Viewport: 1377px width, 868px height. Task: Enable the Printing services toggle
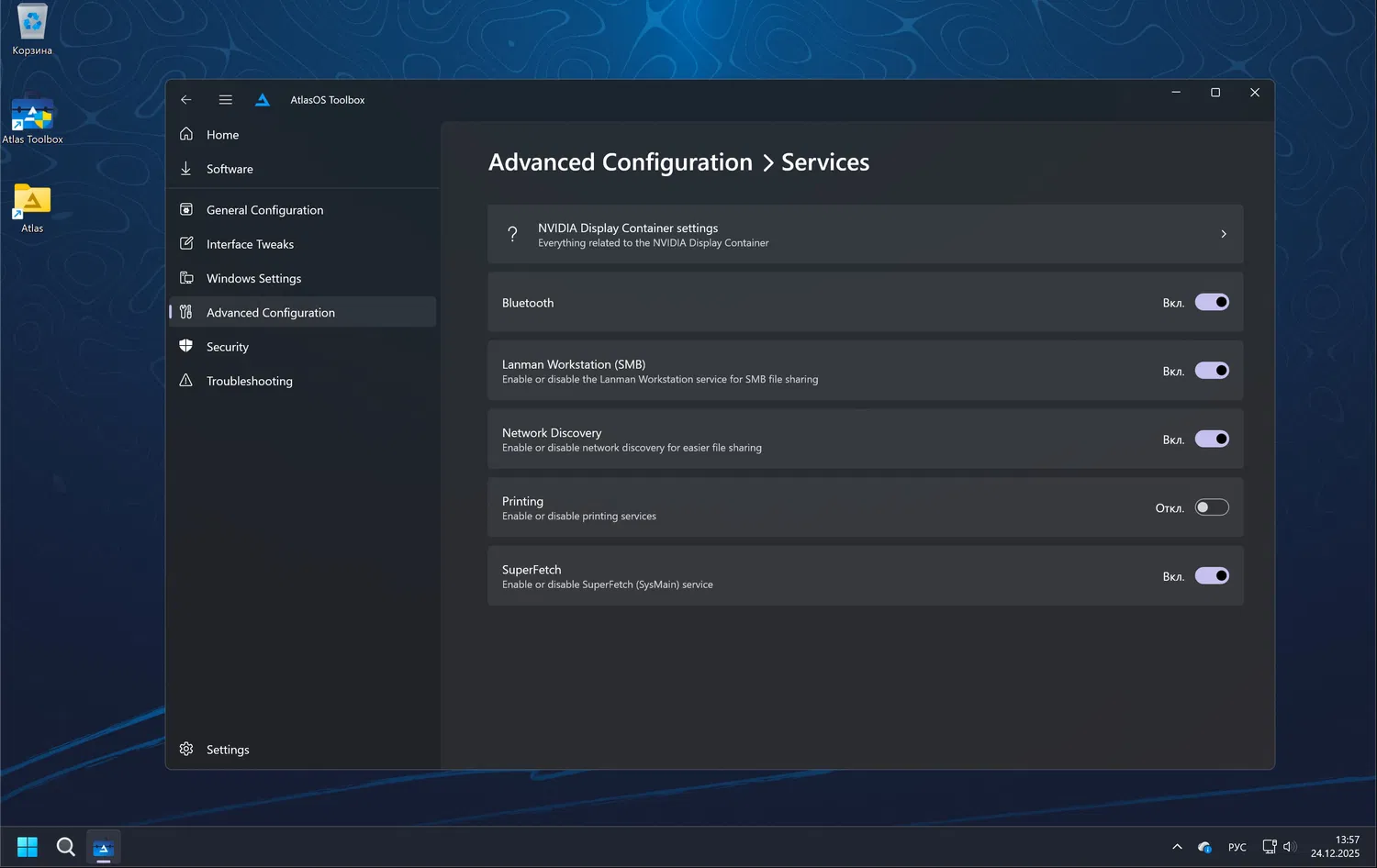coord(1212,507)
